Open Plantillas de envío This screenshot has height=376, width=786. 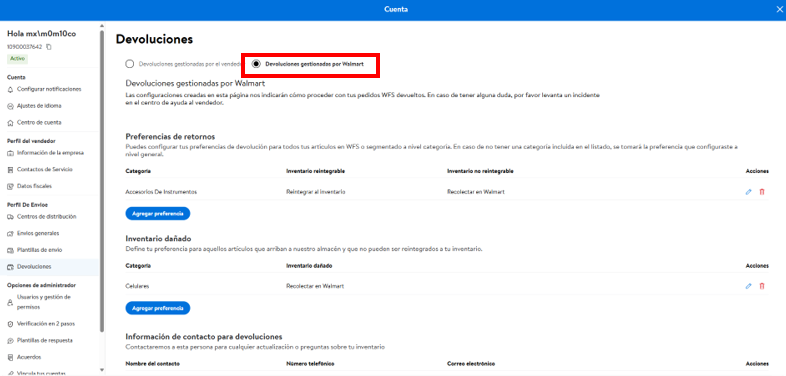click(x=40, y=250)
